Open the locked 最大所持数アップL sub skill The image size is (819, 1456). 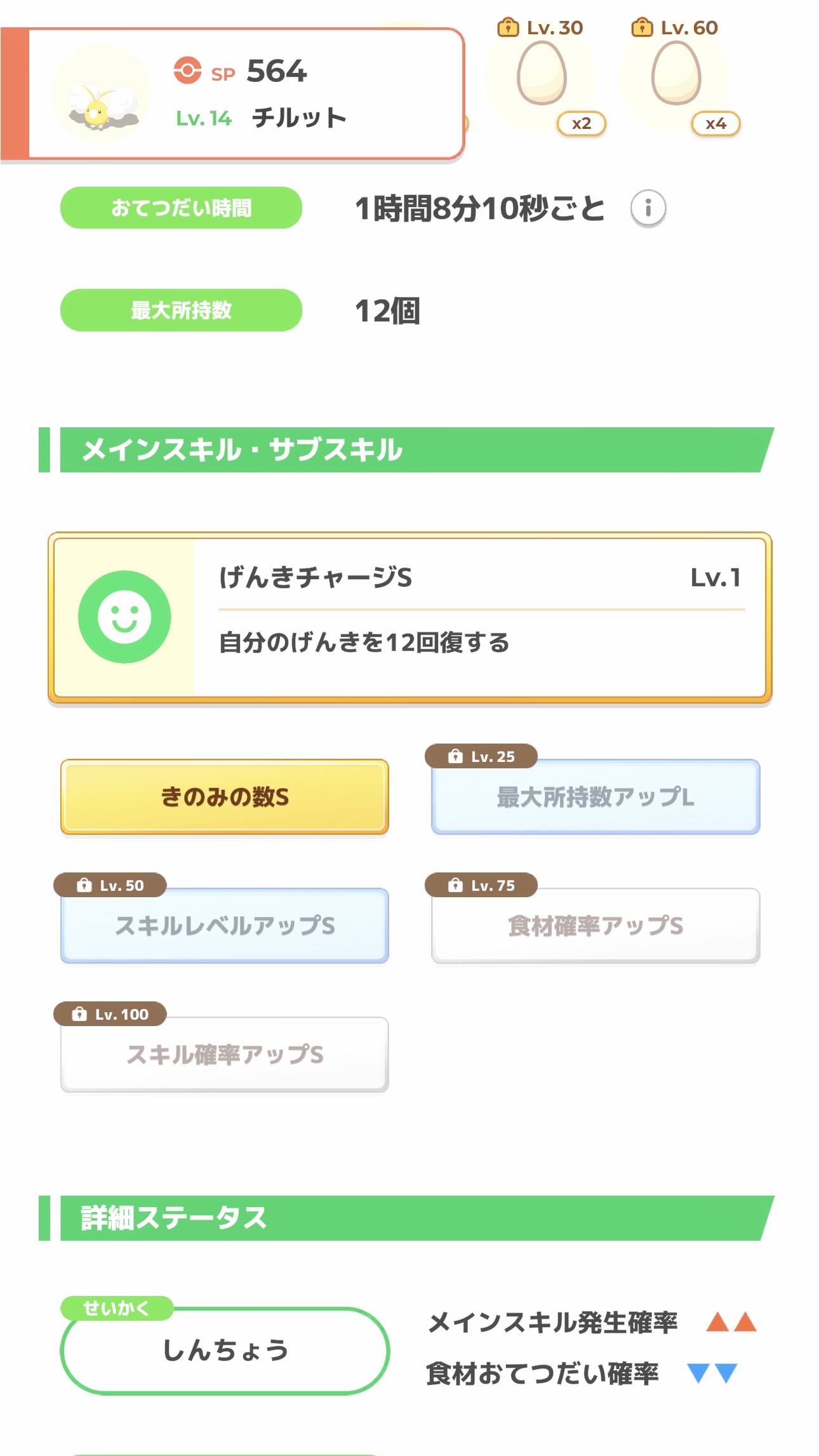(x=596, y=796)
